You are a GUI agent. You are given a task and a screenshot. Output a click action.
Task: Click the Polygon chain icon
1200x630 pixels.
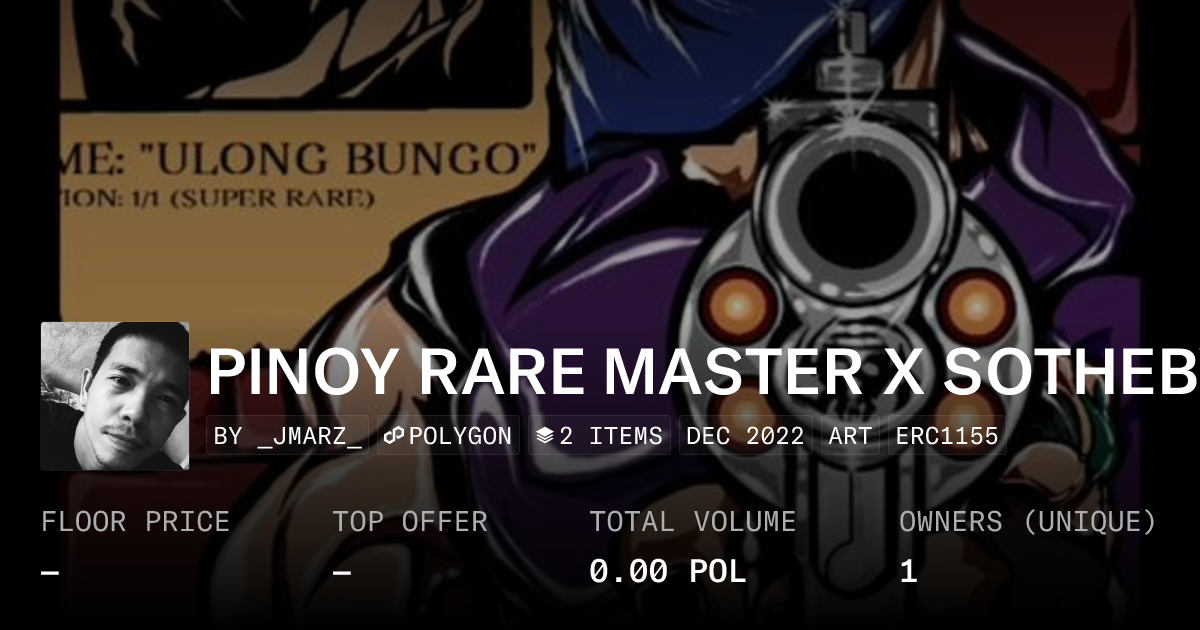point(393,436)
